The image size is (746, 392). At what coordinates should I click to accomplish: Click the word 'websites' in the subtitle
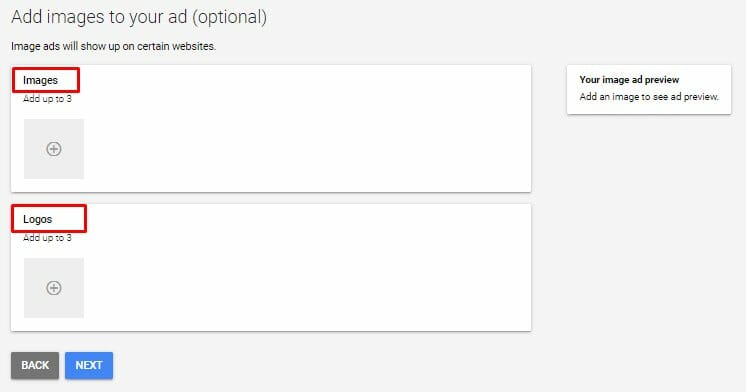194,46
